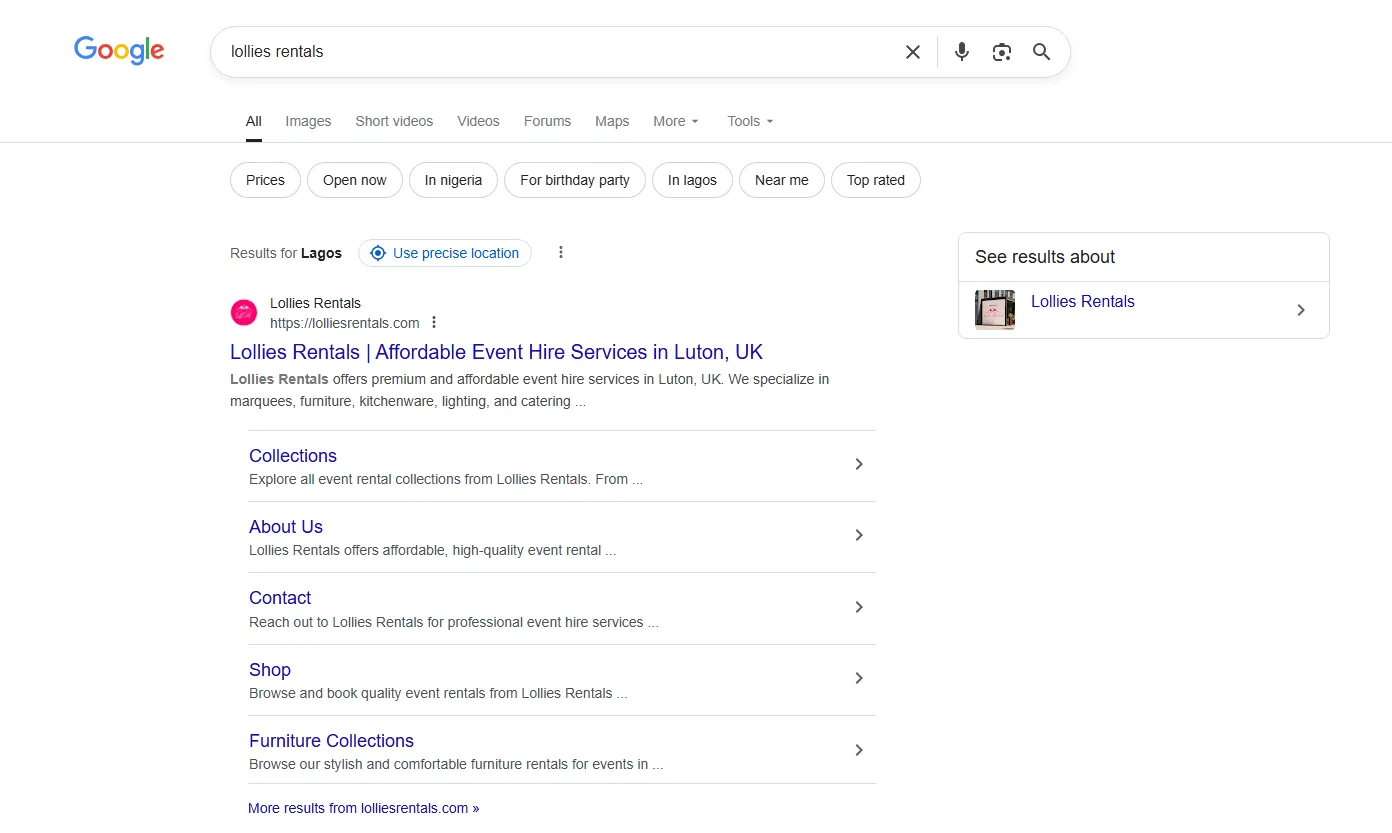Screen dimensions: 1392x833
Task: Open the Tools dropdown
Action: (x=750, y=121)
